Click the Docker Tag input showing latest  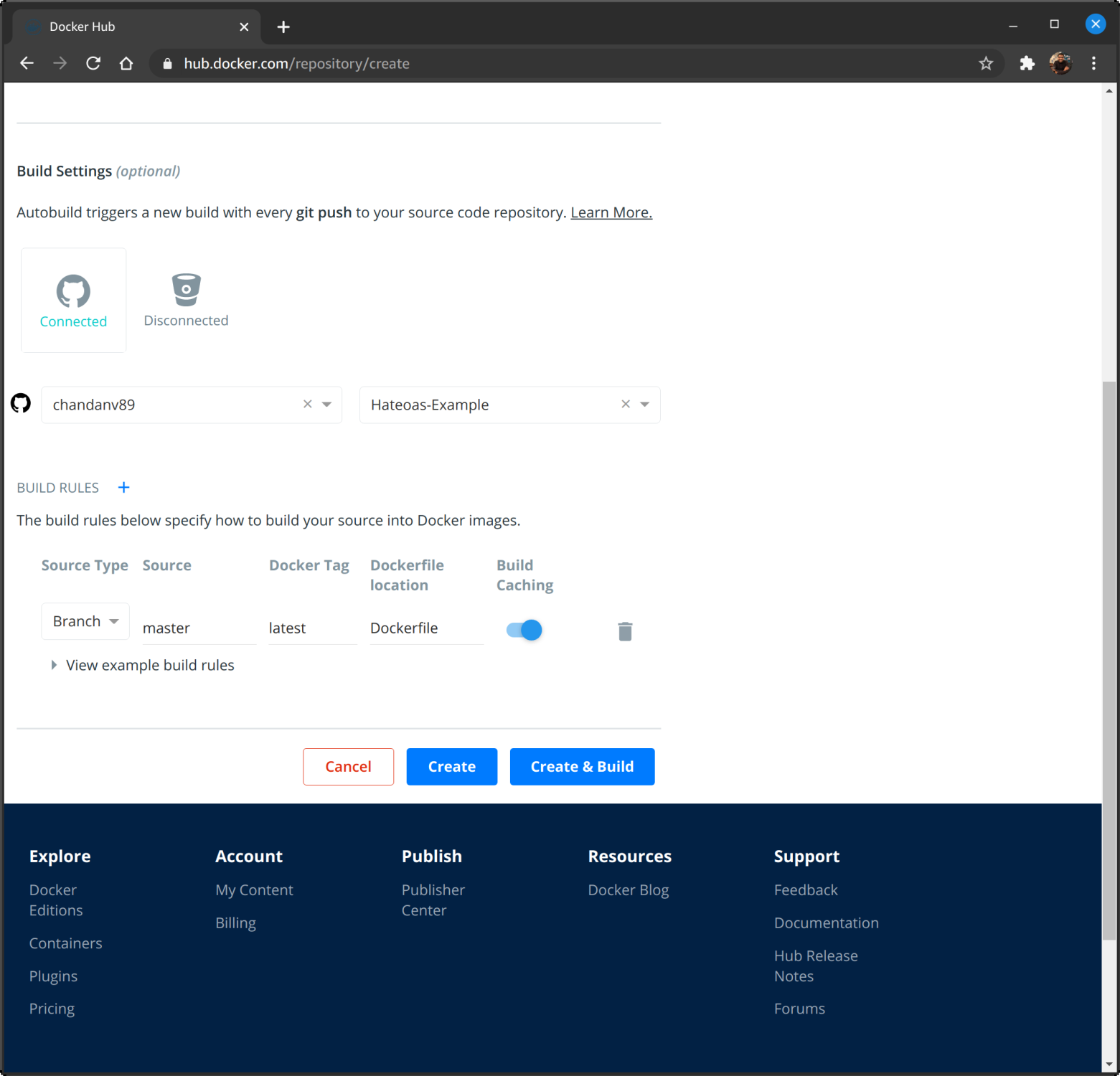[x=311, y=628]
